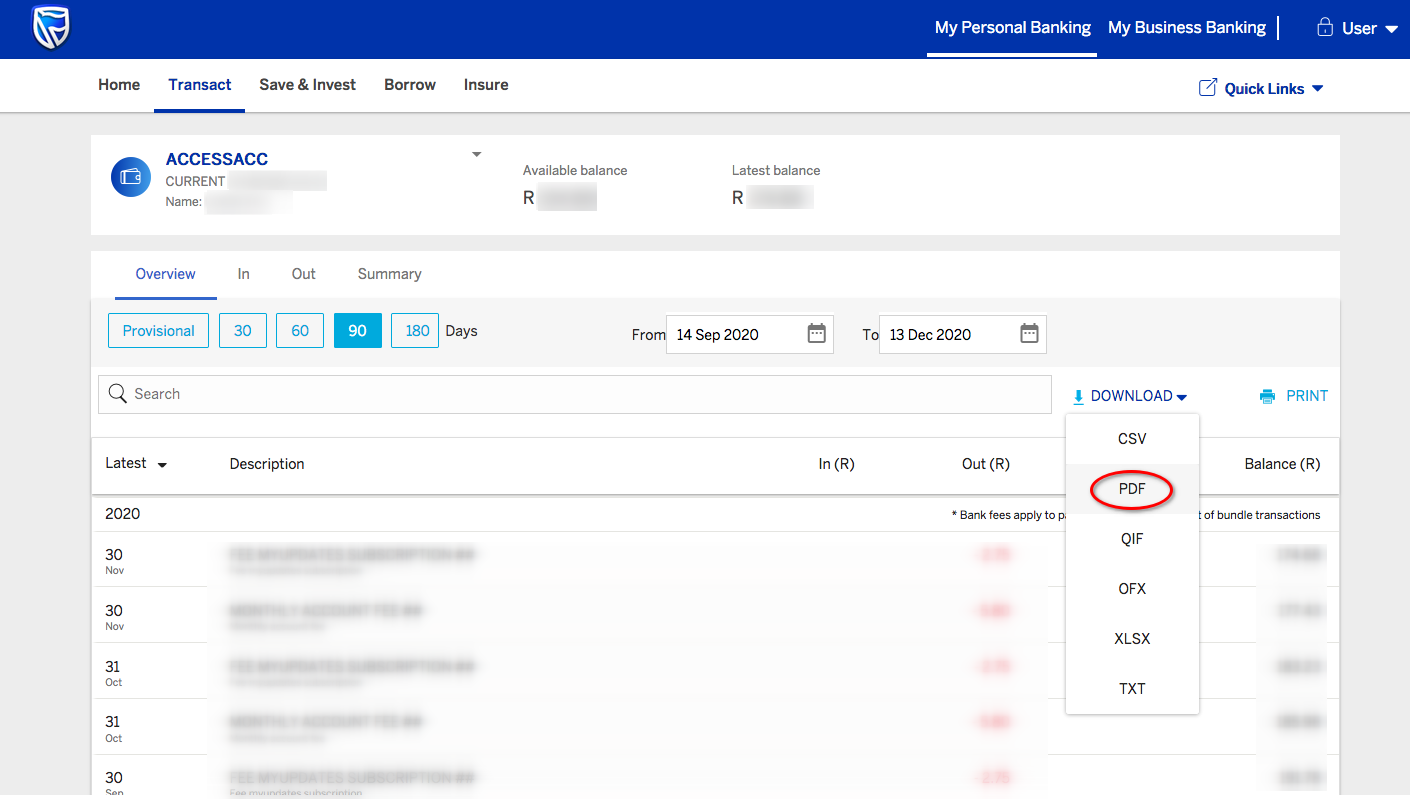The image size is (1410, 800).
Task: Select the 180 days filter
Action: (x=415, y=331)
